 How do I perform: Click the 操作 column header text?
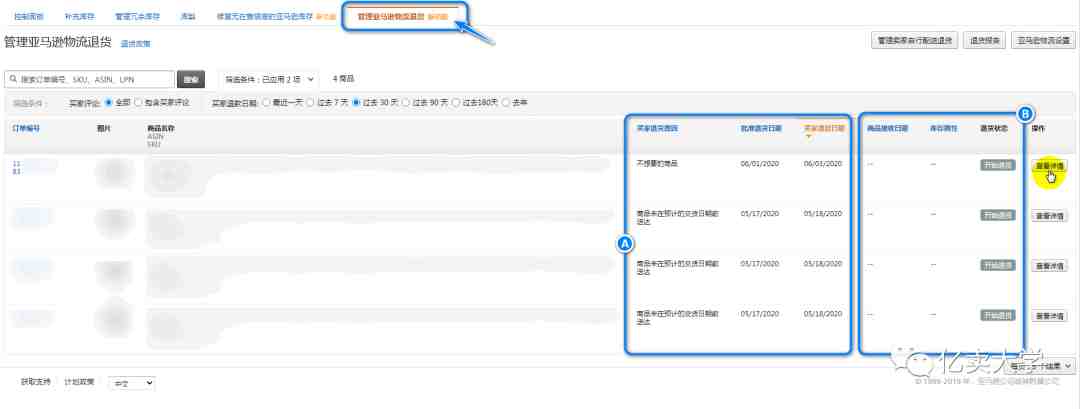(x=1038, y=128)
